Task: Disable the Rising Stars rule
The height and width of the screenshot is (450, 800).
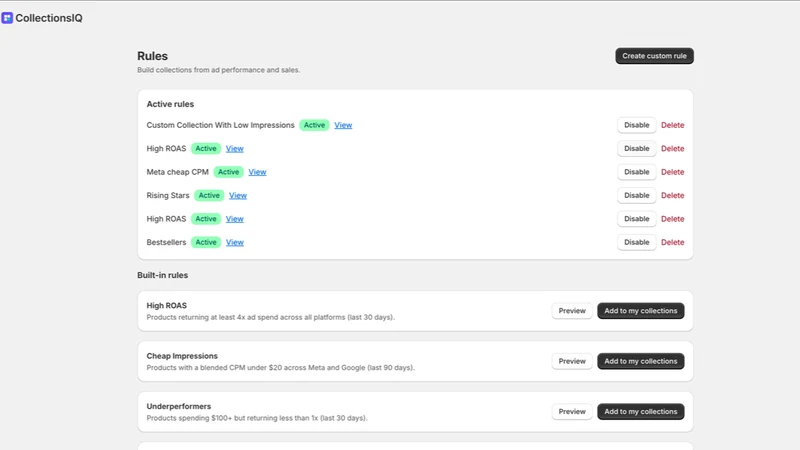Action: coord(636,195)
